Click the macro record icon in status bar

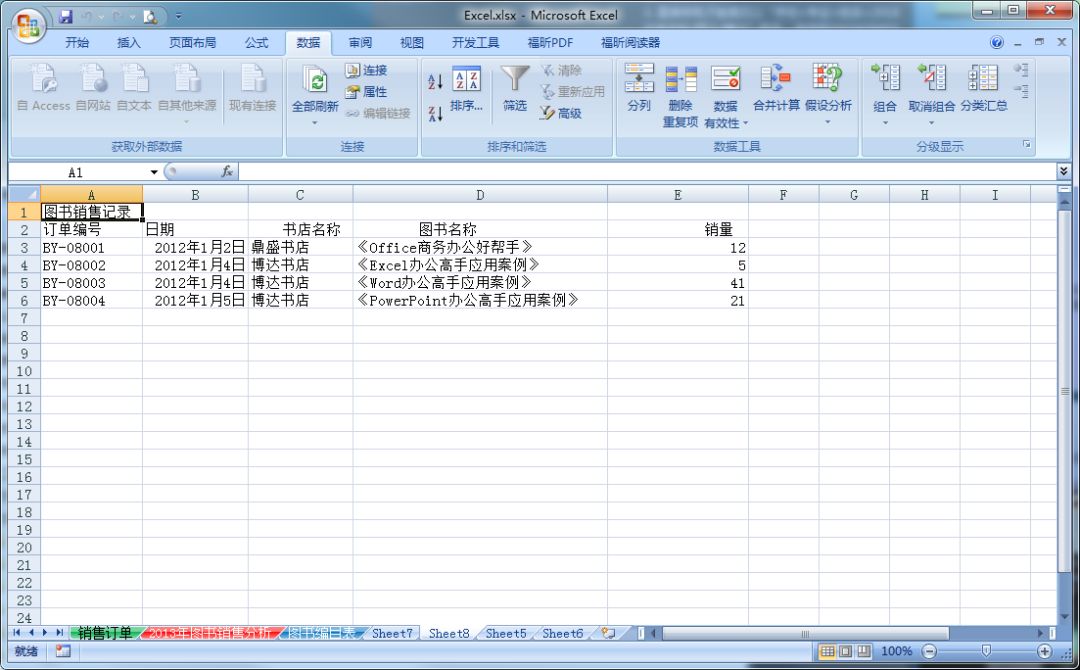[x=63, y=651]
